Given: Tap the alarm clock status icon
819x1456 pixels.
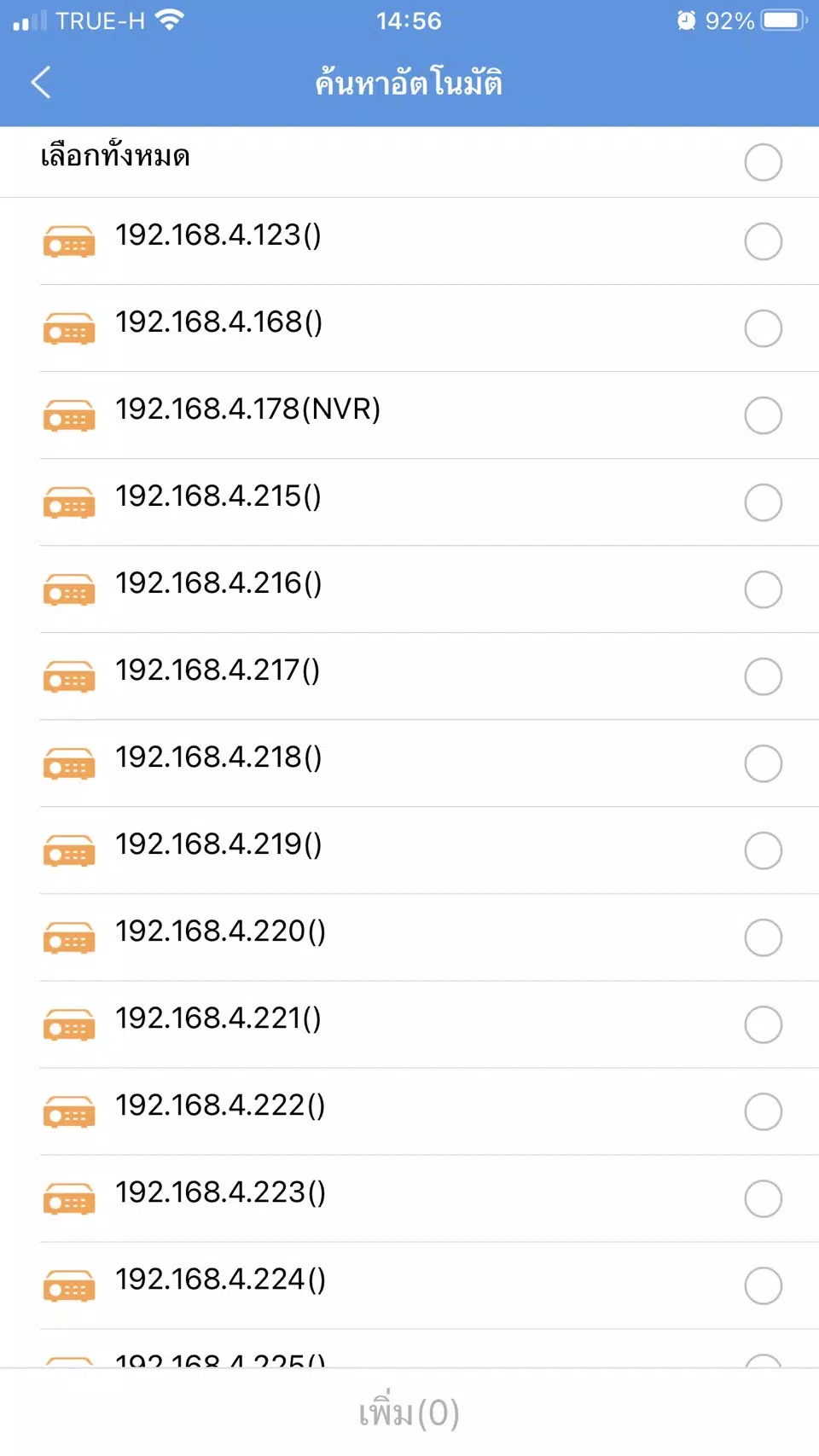Looking at the screenshot, I should pyautogui.click(x=686, y=20).
